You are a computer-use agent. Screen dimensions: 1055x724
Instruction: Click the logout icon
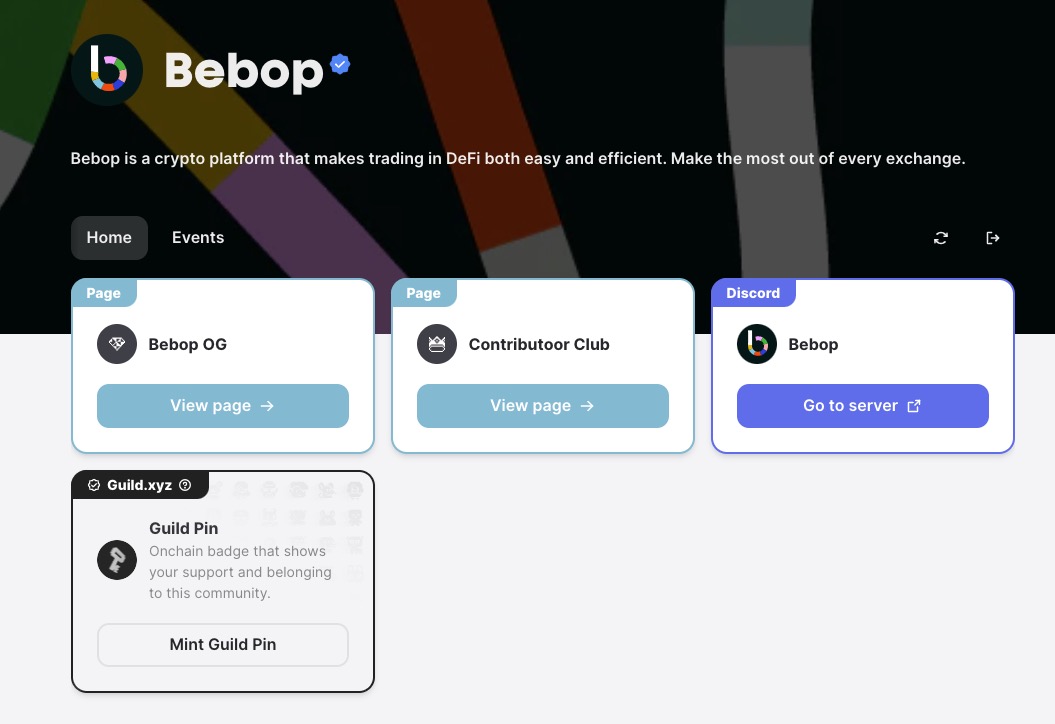(993, 238)
